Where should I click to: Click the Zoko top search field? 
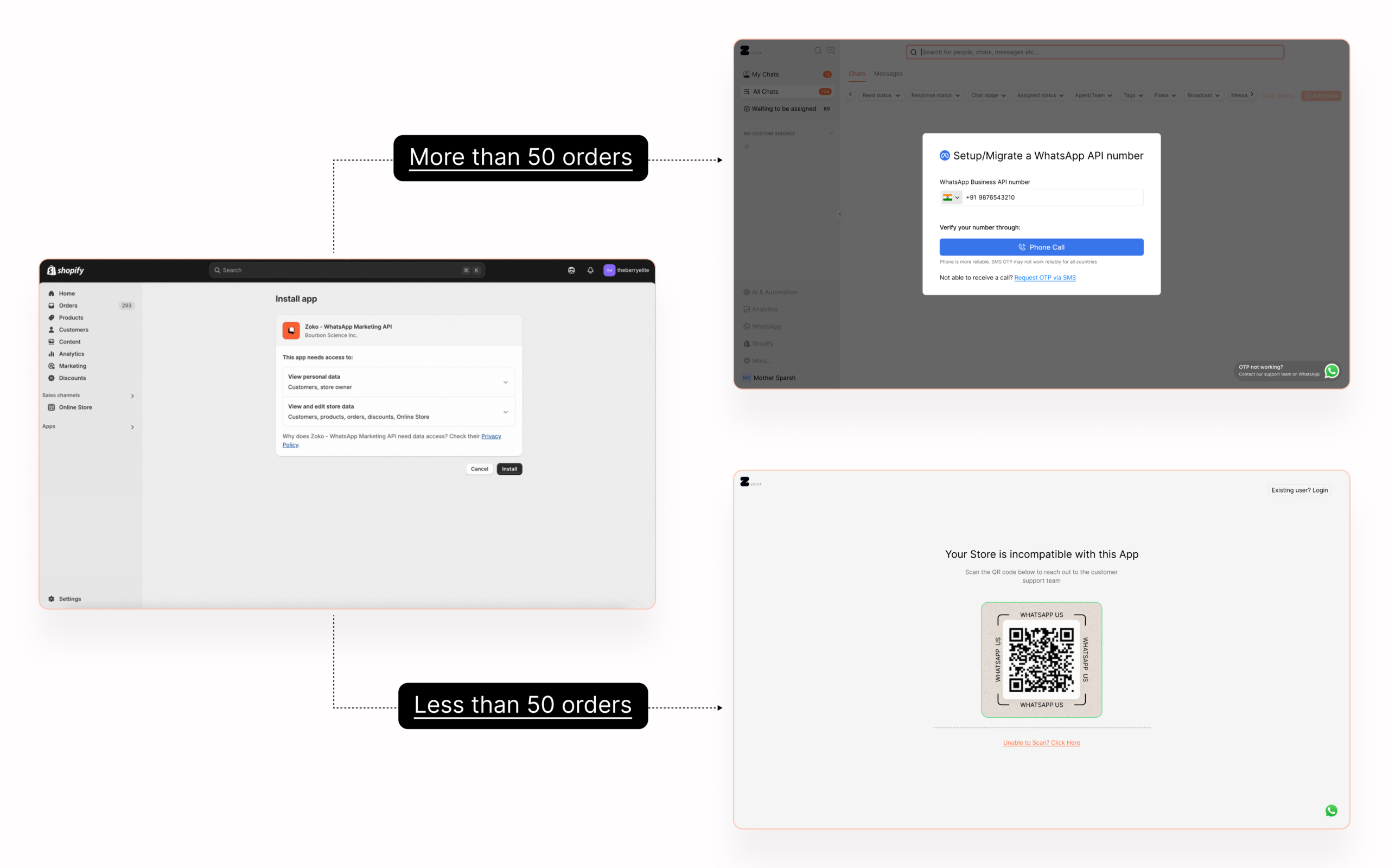pyautogui.click(x=1095, y=52)
